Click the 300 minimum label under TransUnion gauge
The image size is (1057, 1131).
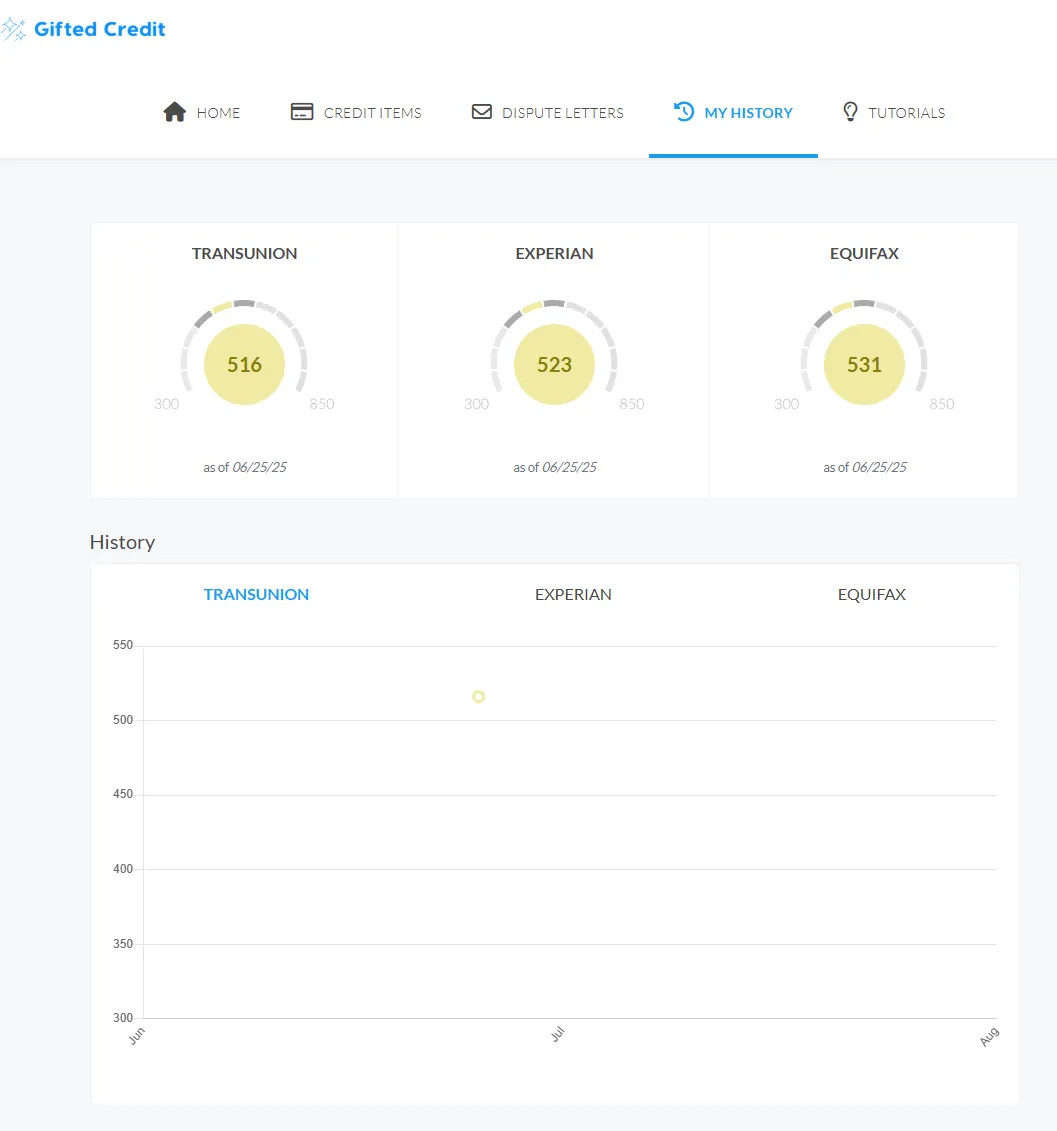pos(167,404)
